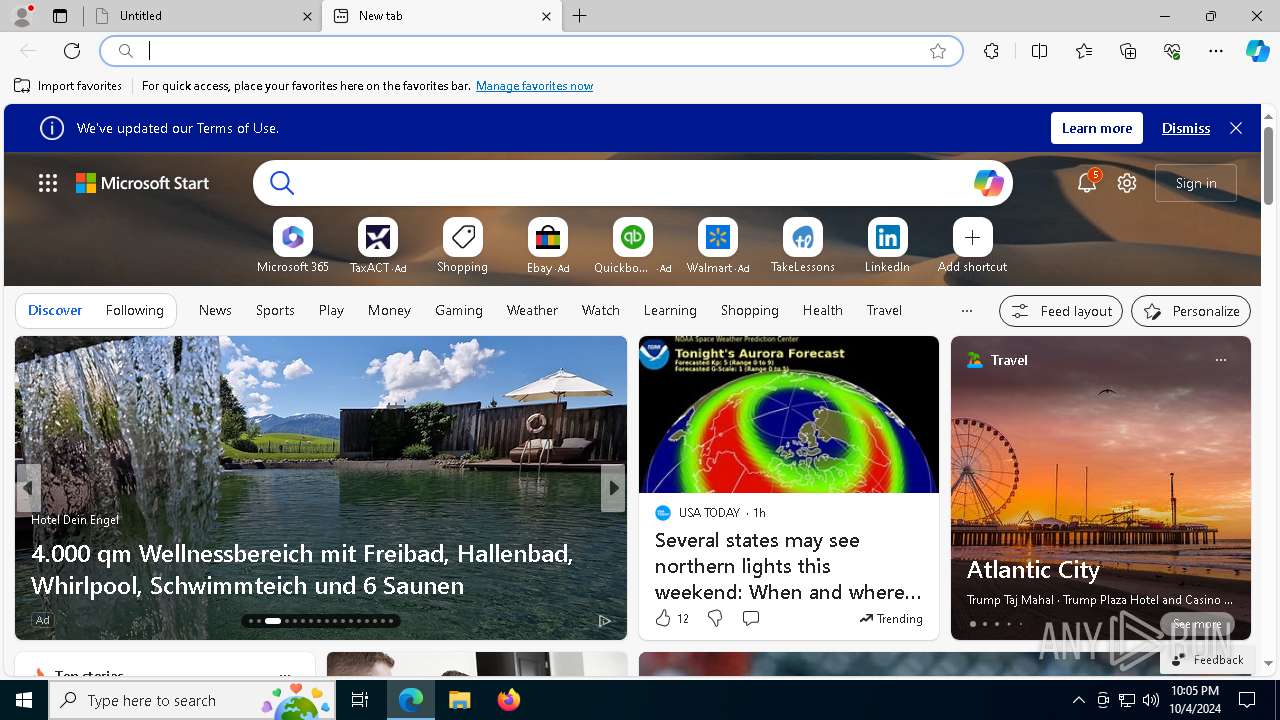
Task: Open Weather category
Action: [532, 311]
